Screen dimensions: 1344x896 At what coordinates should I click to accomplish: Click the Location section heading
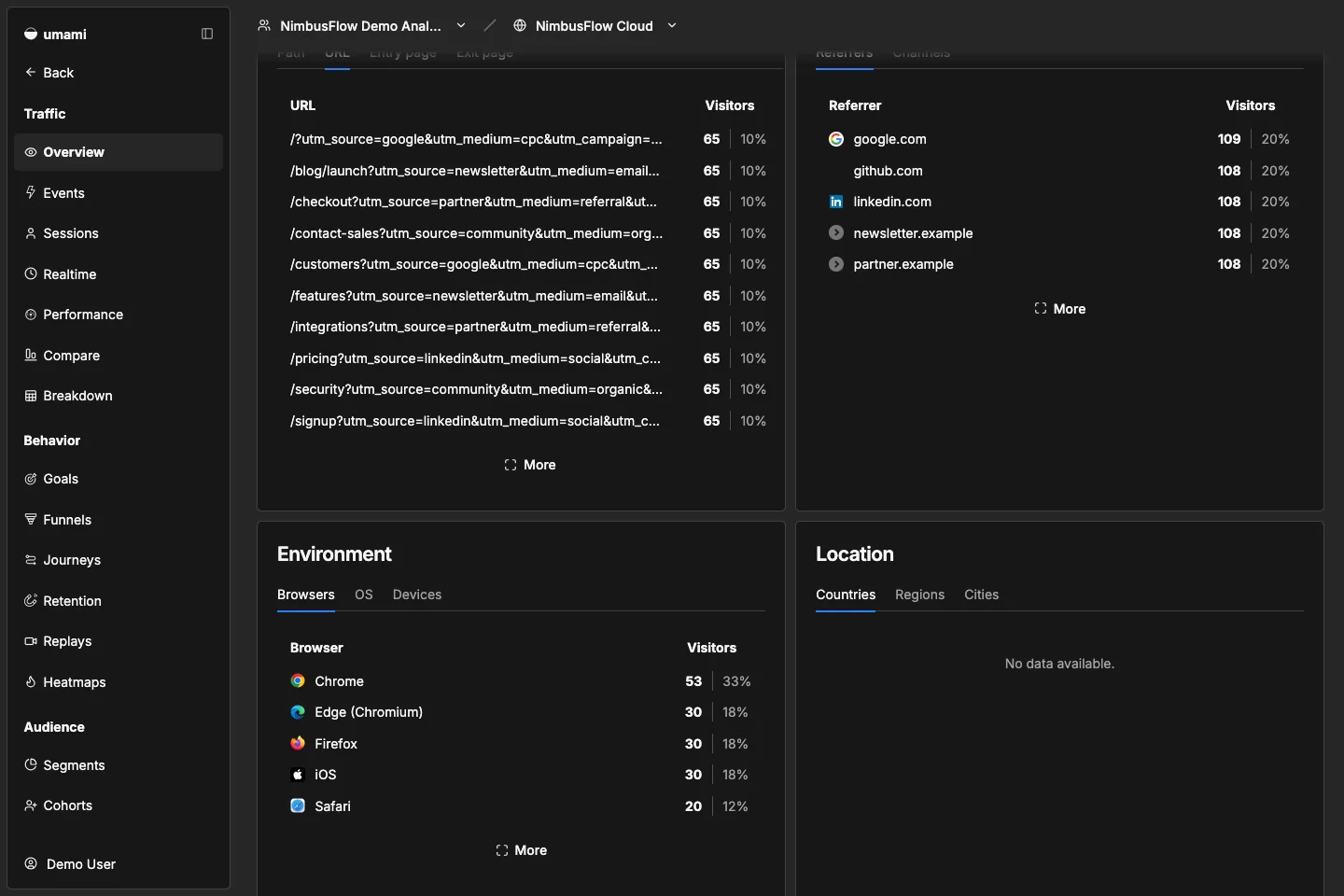(x=855, y=554)
